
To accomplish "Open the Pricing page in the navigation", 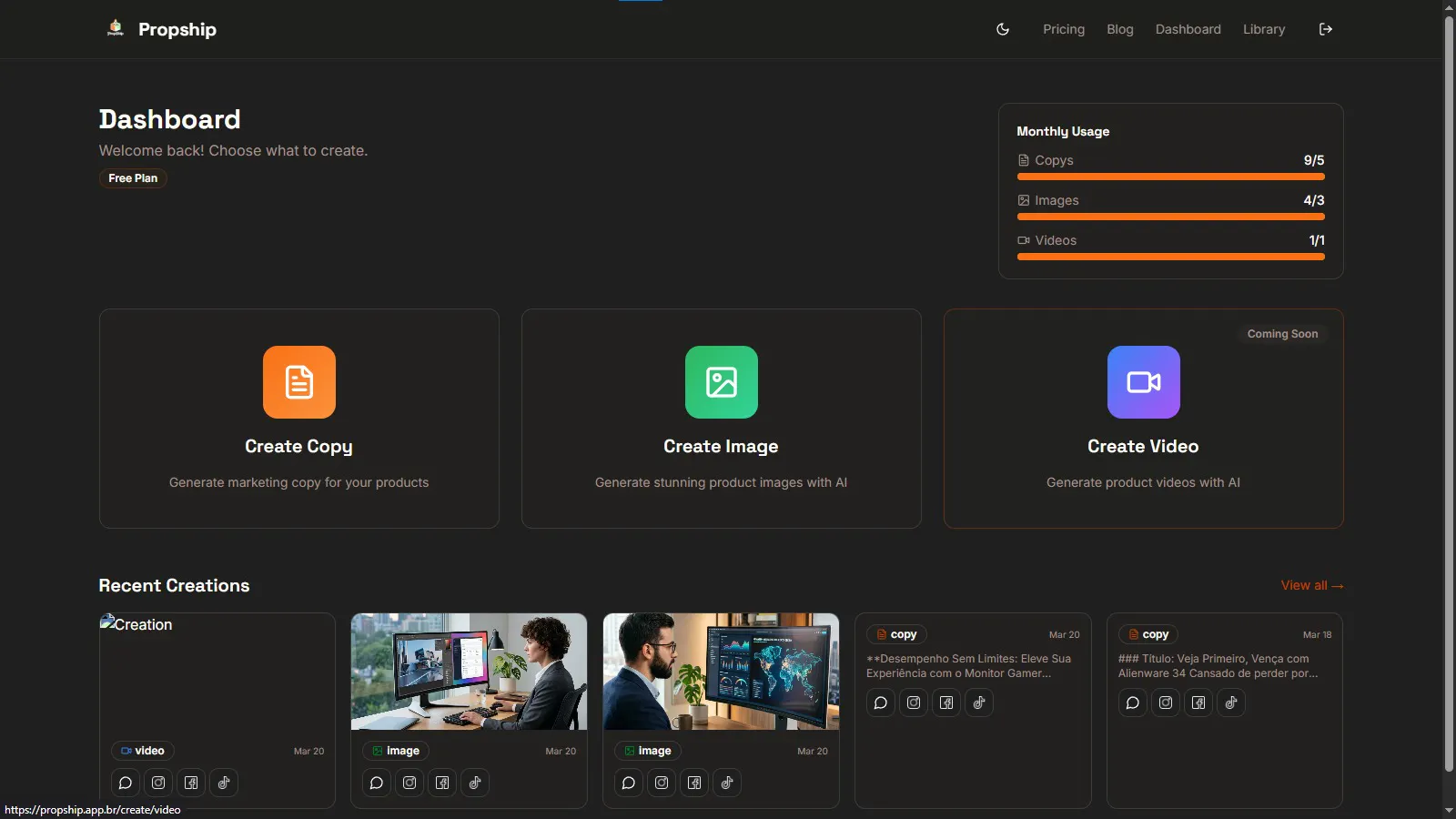I will click(1064, 29).
